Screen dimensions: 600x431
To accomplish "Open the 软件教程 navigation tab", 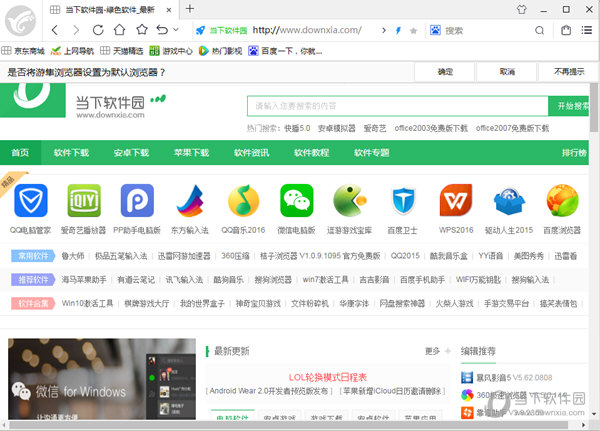I will [311, 153].
